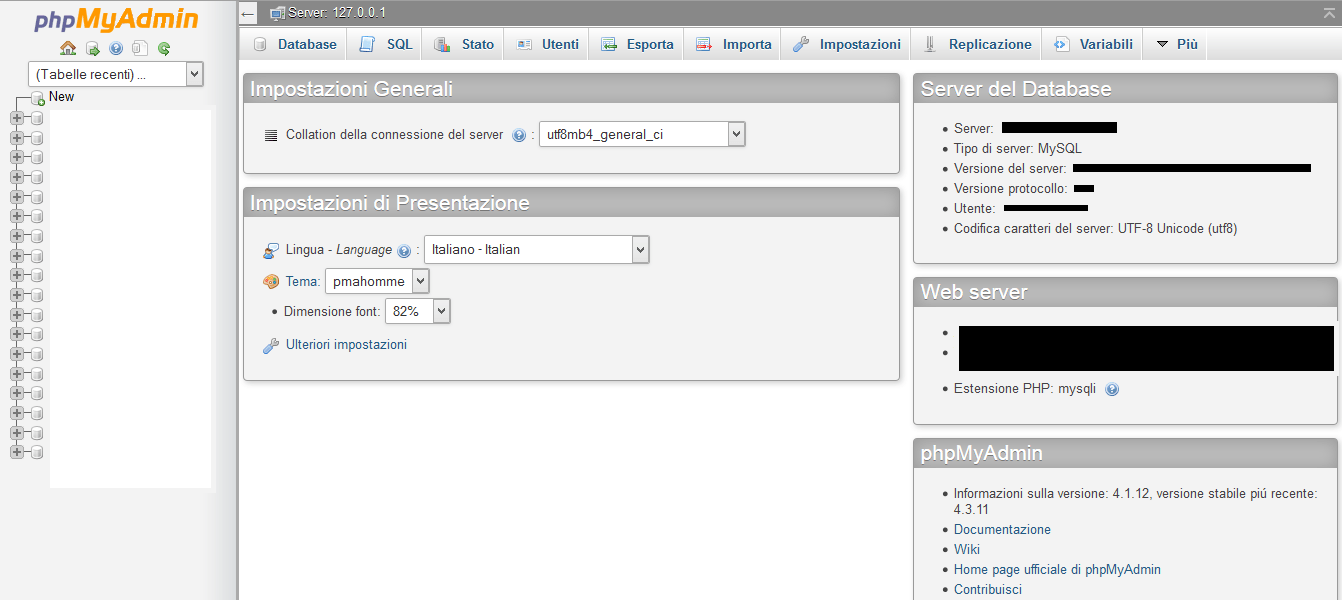Click the collapse chevron icon at top right
Viewport: 1342px width, 600px height.
coord(1328,12)
